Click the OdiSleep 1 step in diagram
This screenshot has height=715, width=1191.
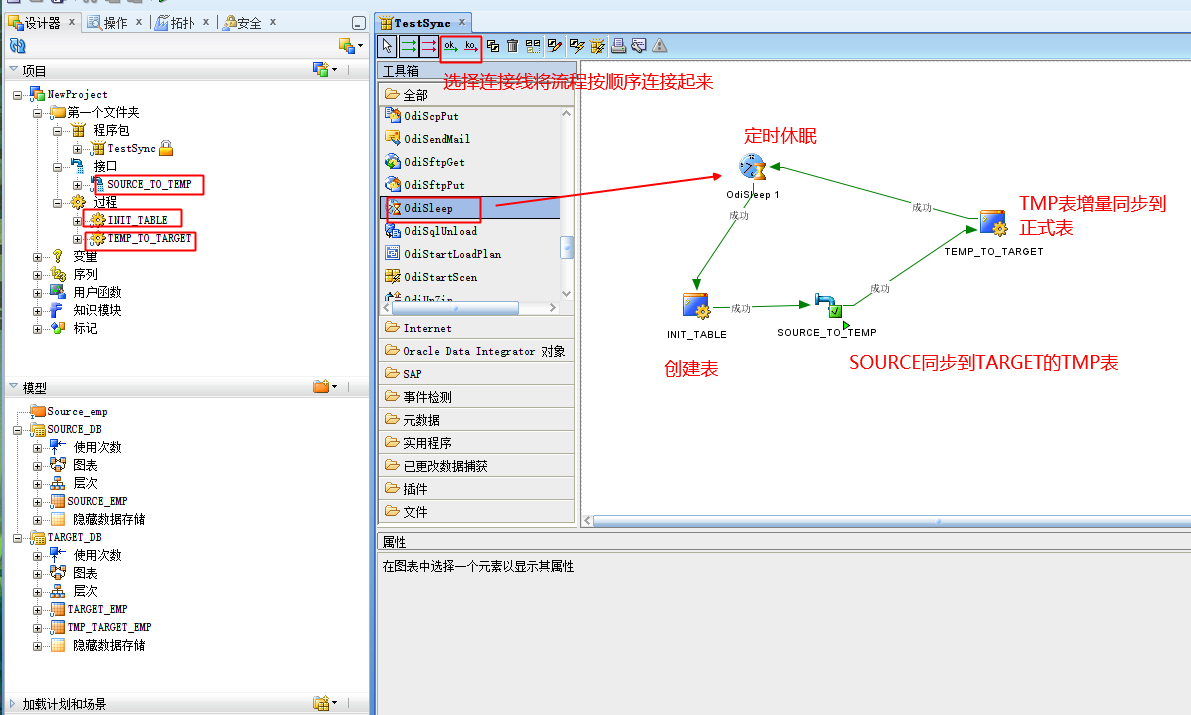752,166
